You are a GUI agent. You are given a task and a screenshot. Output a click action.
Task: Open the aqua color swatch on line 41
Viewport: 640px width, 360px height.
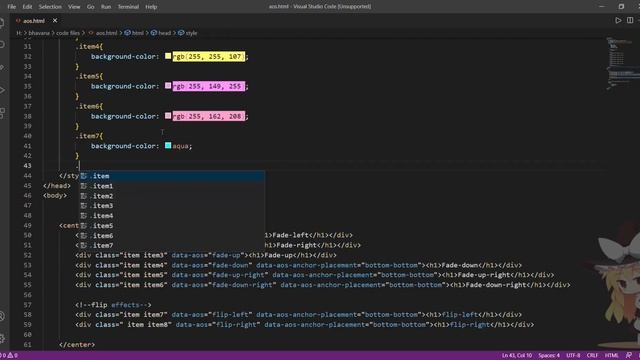point(168,146)
